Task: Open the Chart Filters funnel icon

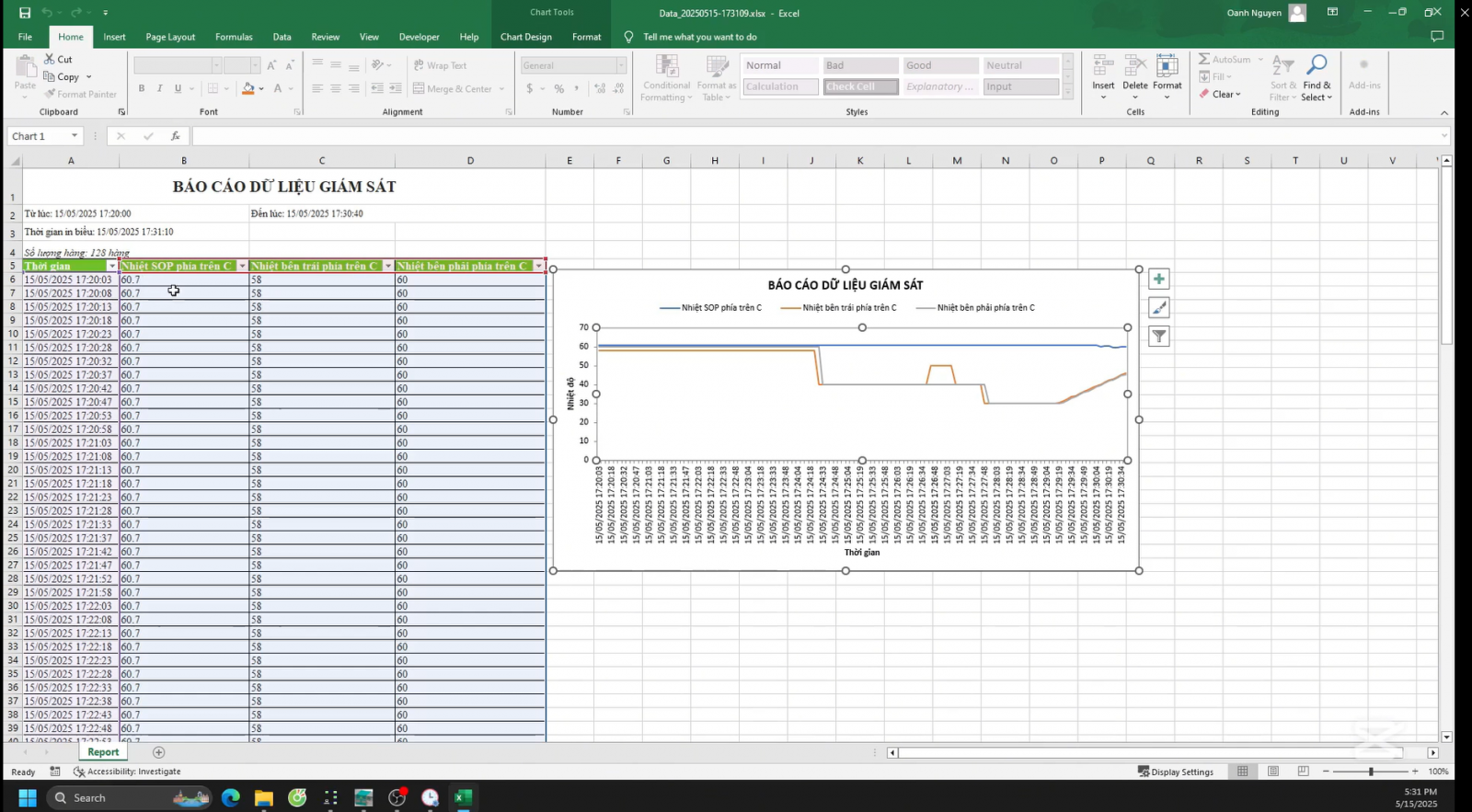Action: [1159, 337]
